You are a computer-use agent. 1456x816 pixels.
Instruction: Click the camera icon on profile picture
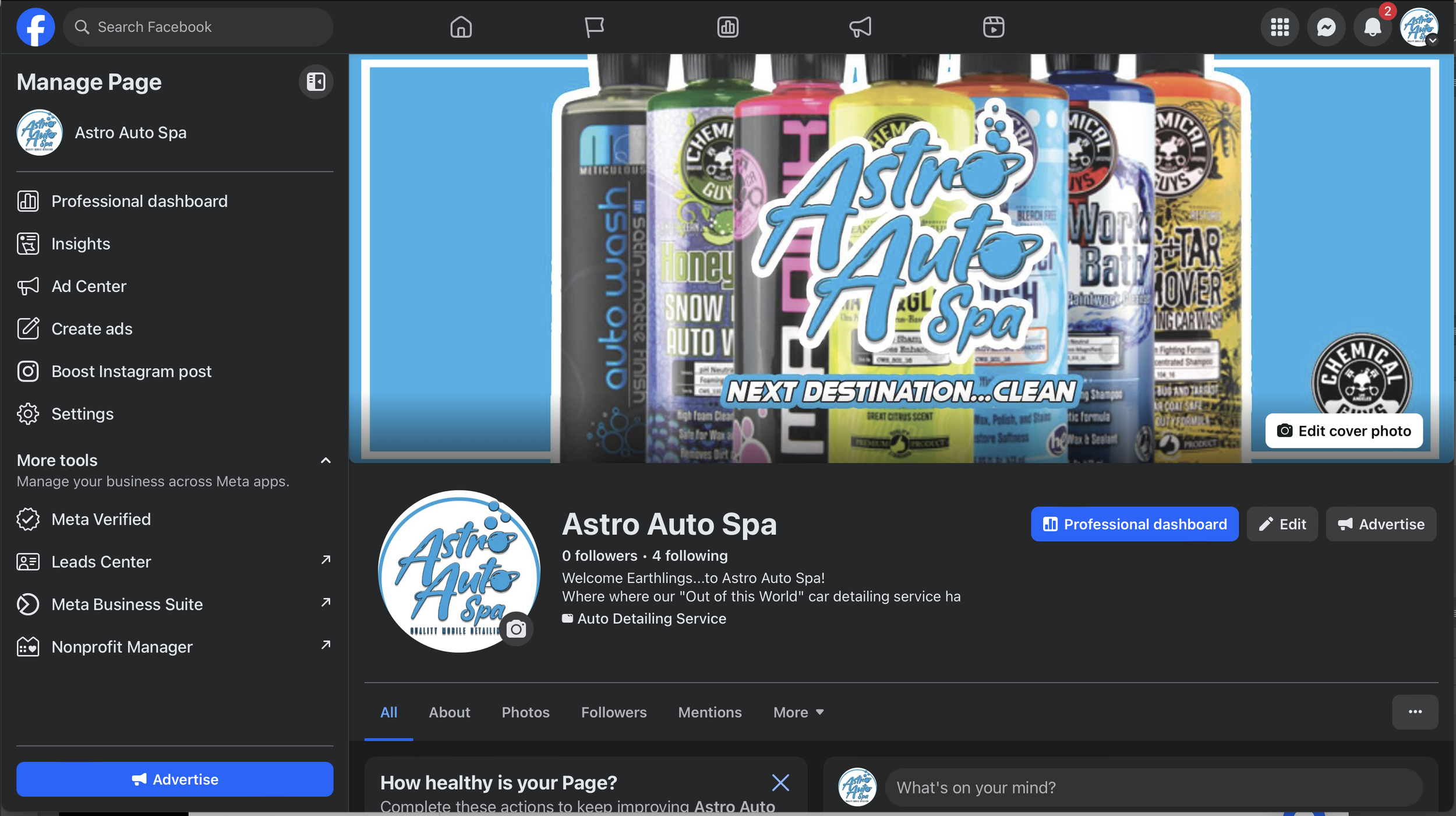click(516, 629)
